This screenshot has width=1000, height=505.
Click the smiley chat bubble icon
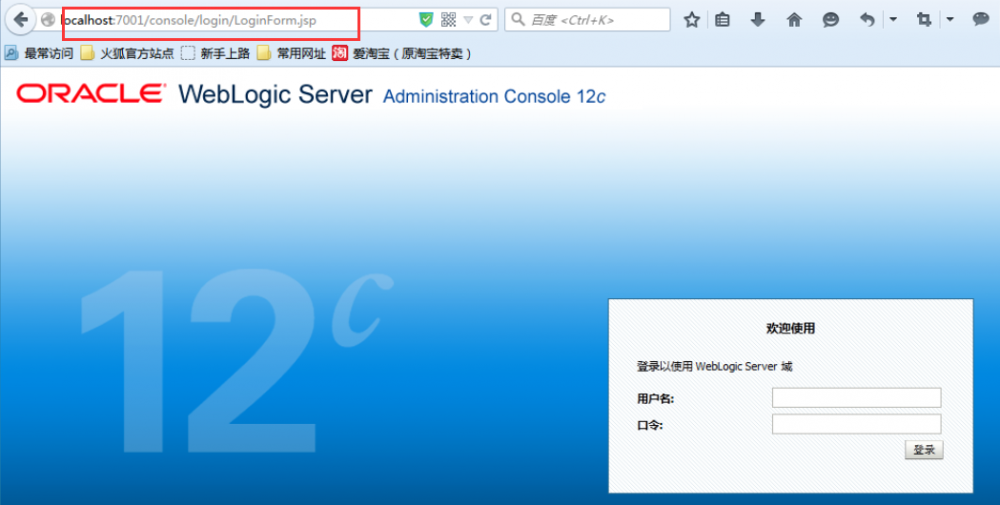click(x=830, y=20)
